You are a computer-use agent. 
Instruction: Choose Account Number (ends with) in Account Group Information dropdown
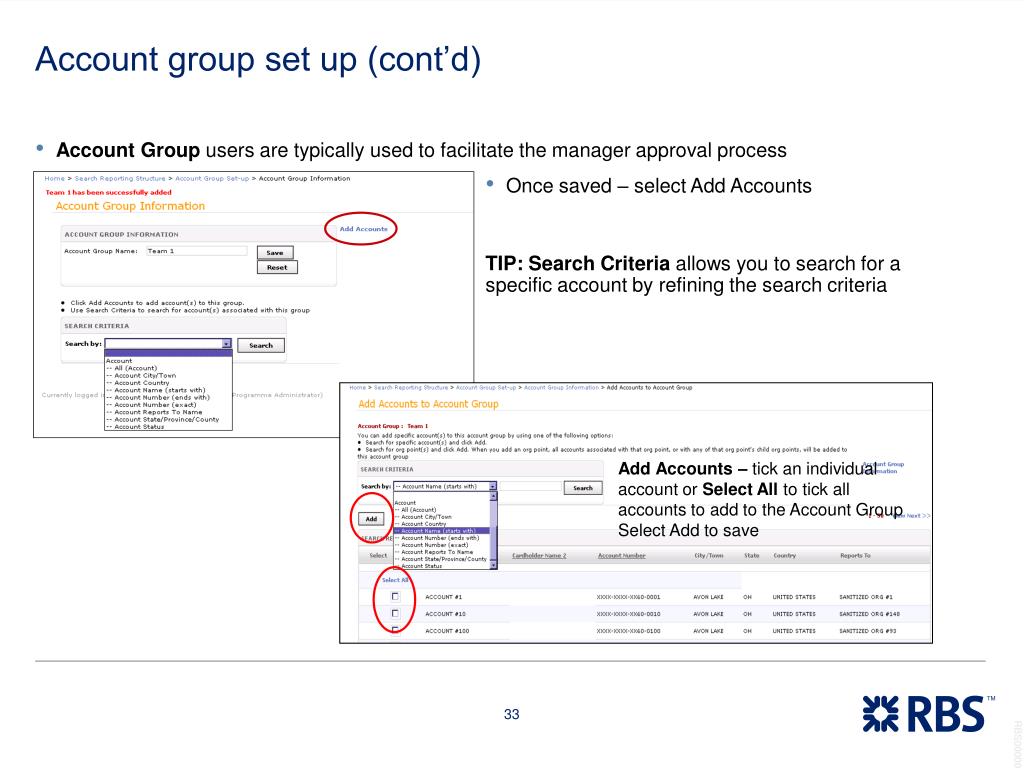tap(162, 397)
